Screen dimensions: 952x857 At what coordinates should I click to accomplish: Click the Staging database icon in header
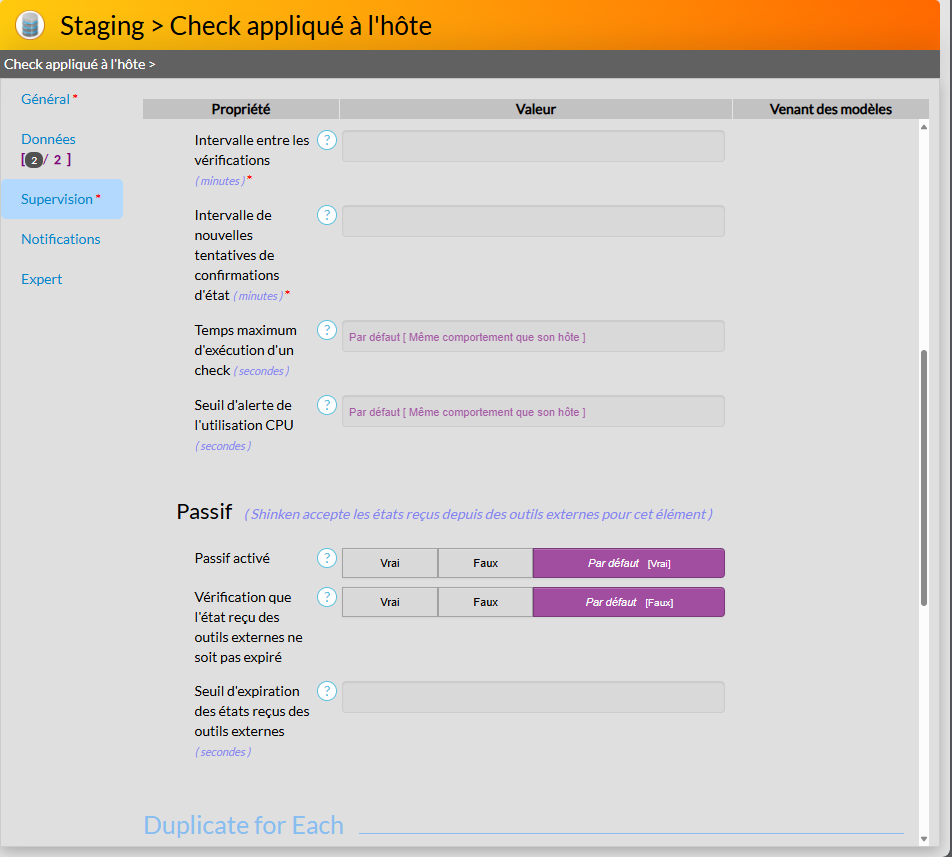30,25
